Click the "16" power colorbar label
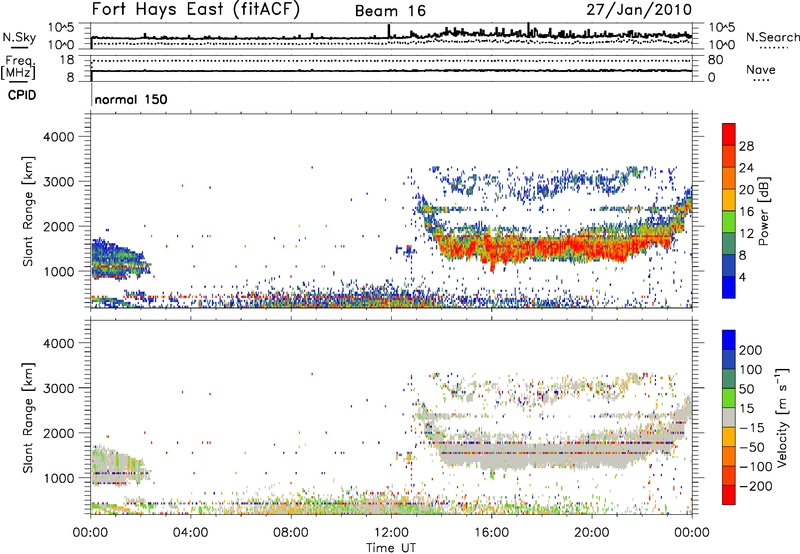Screen dimensions: 800x554 pyautogui.click(x=746, y=212)
